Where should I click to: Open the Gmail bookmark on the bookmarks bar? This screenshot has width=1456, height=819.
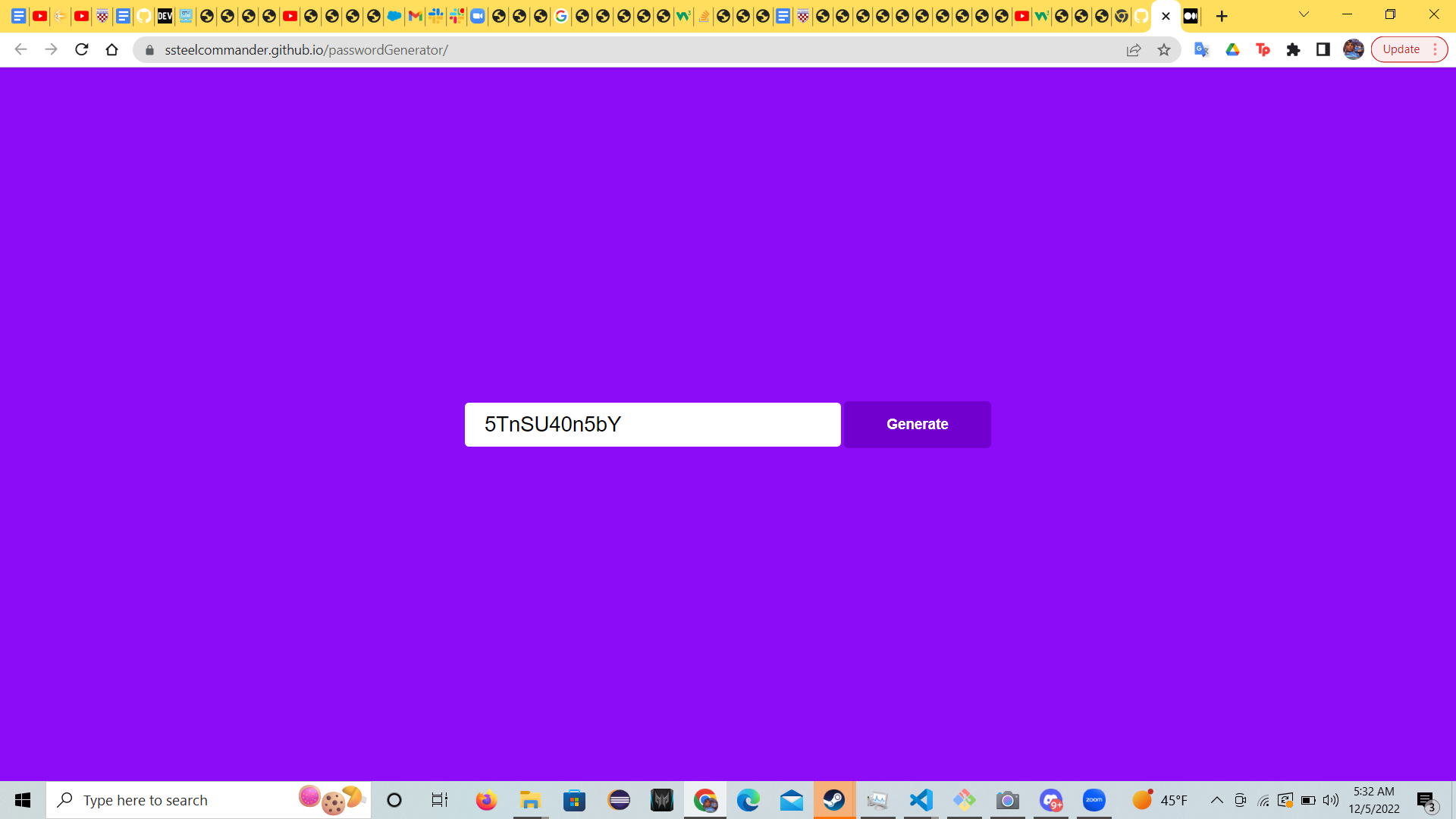pos(416,16)
